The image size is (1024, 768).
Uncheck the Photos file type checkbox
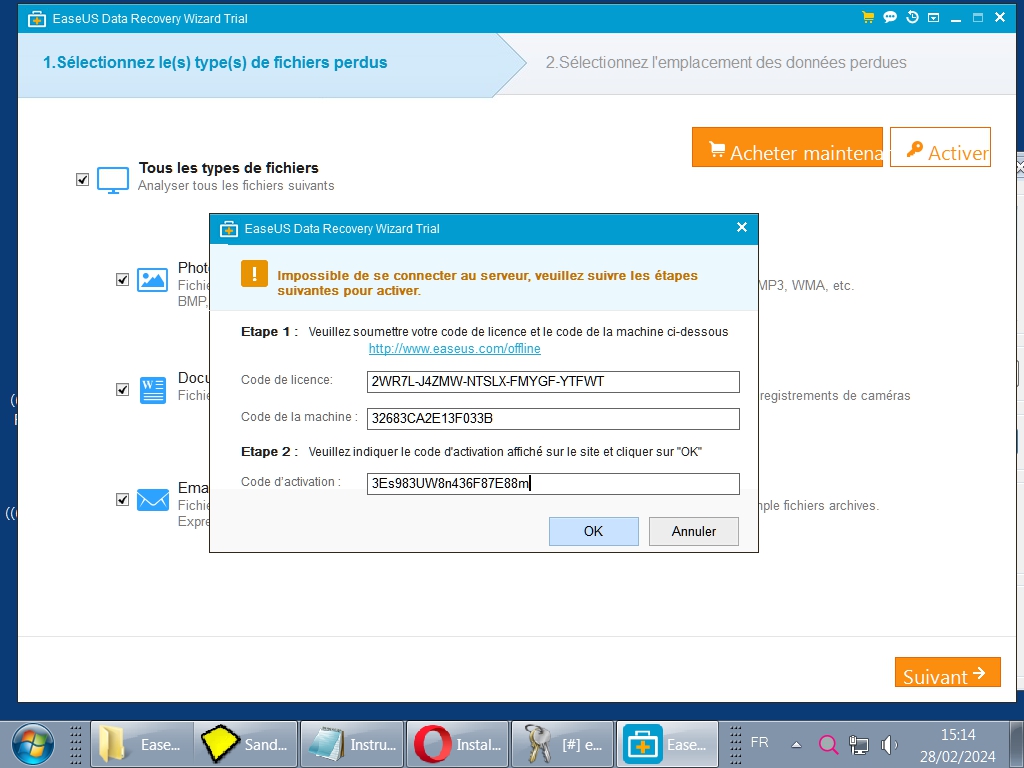[x=122, y=280]
